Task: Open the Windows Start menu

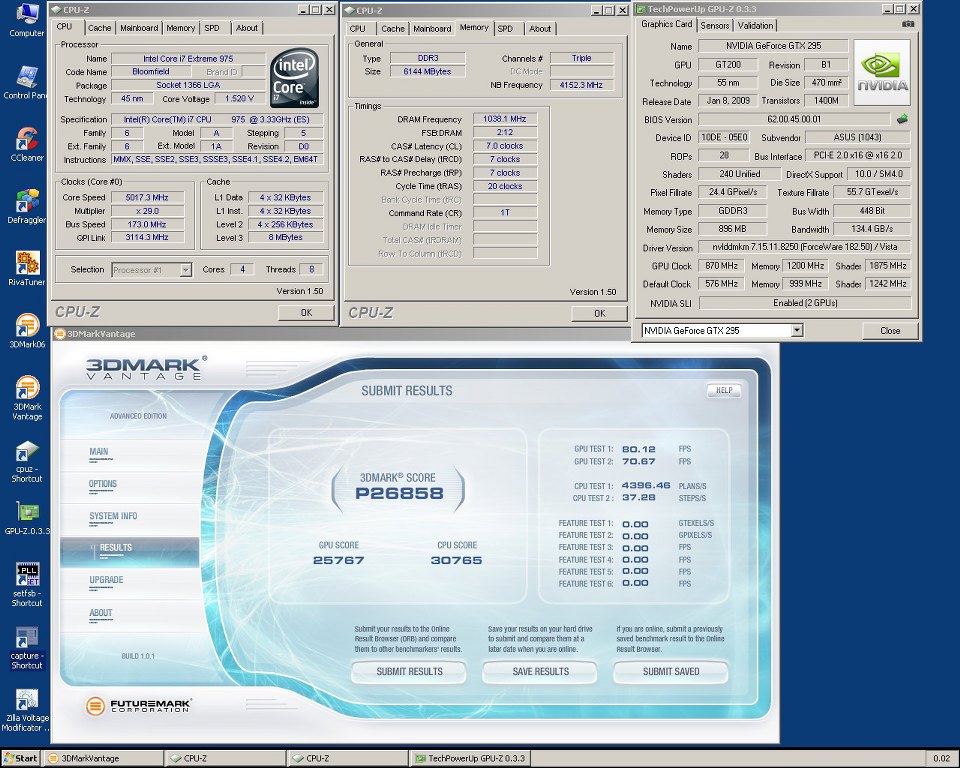Action: tap(20, 758)
